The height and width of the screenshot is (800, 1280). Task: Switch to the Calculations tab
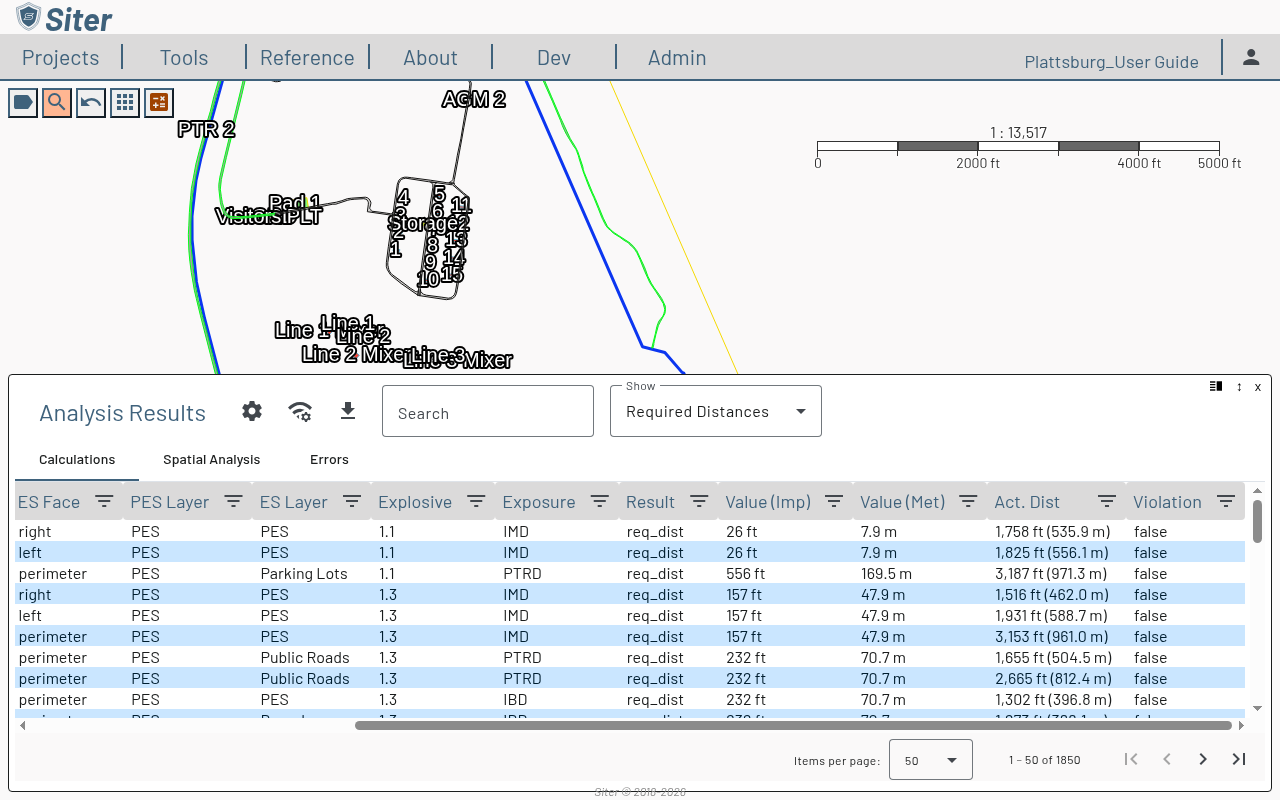[77, 459]
